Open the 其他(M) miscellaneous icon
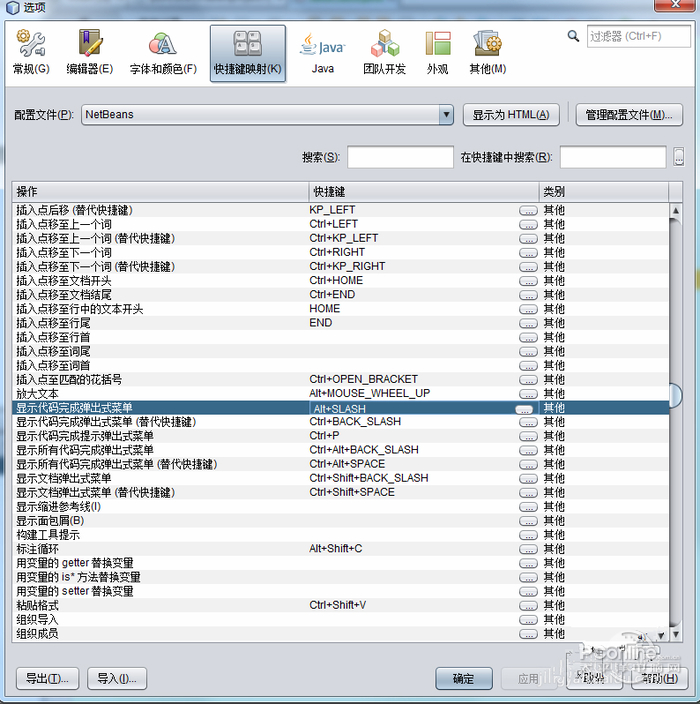Image resolution: width=700 pixels, height=704 pixels. tap(488, 53)
